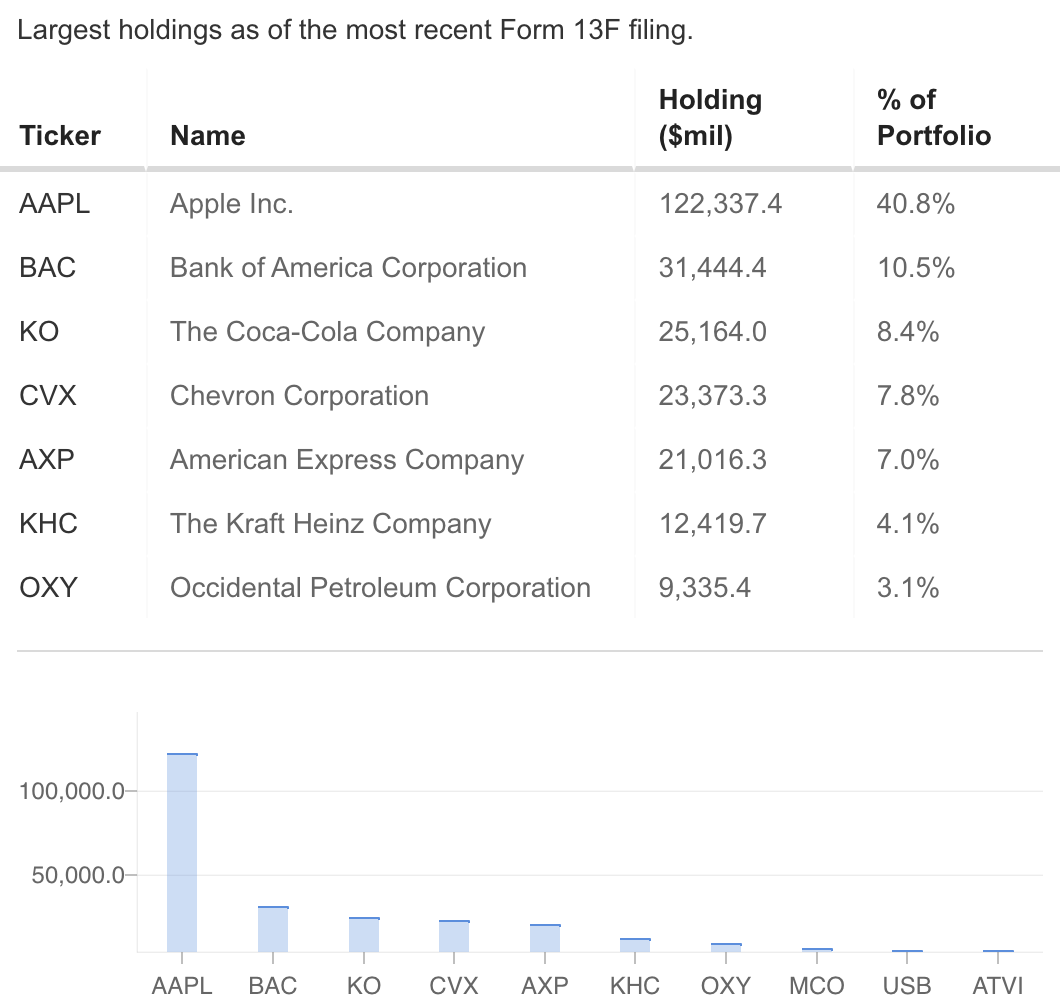This screenshot has width=1060, height=1003.
Task: Sort table by Name column header
Action: click(x=208, y=135)
